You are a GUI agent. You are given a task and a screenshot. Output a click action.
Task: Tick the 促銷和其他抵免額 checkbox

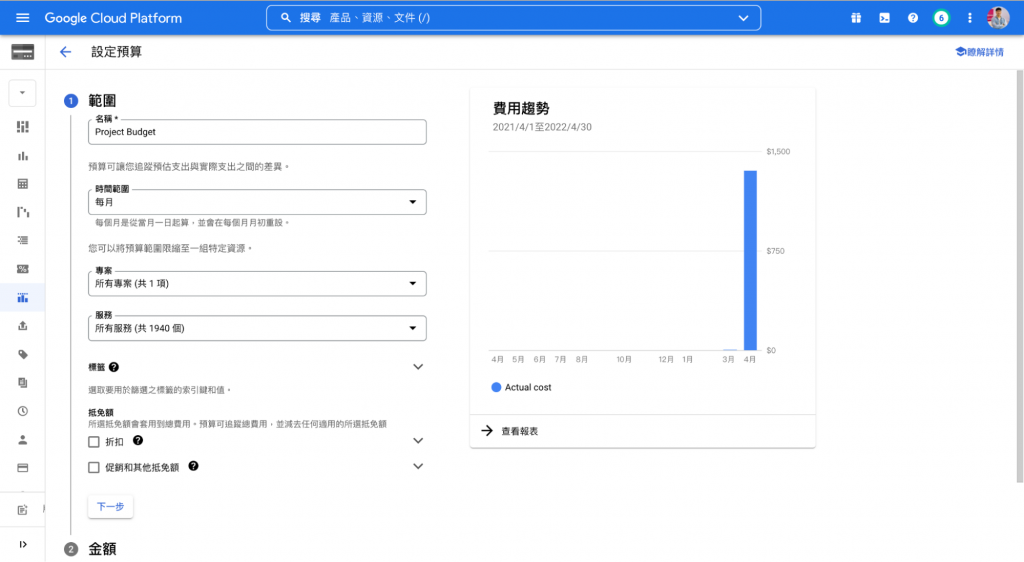pos(94,467)
